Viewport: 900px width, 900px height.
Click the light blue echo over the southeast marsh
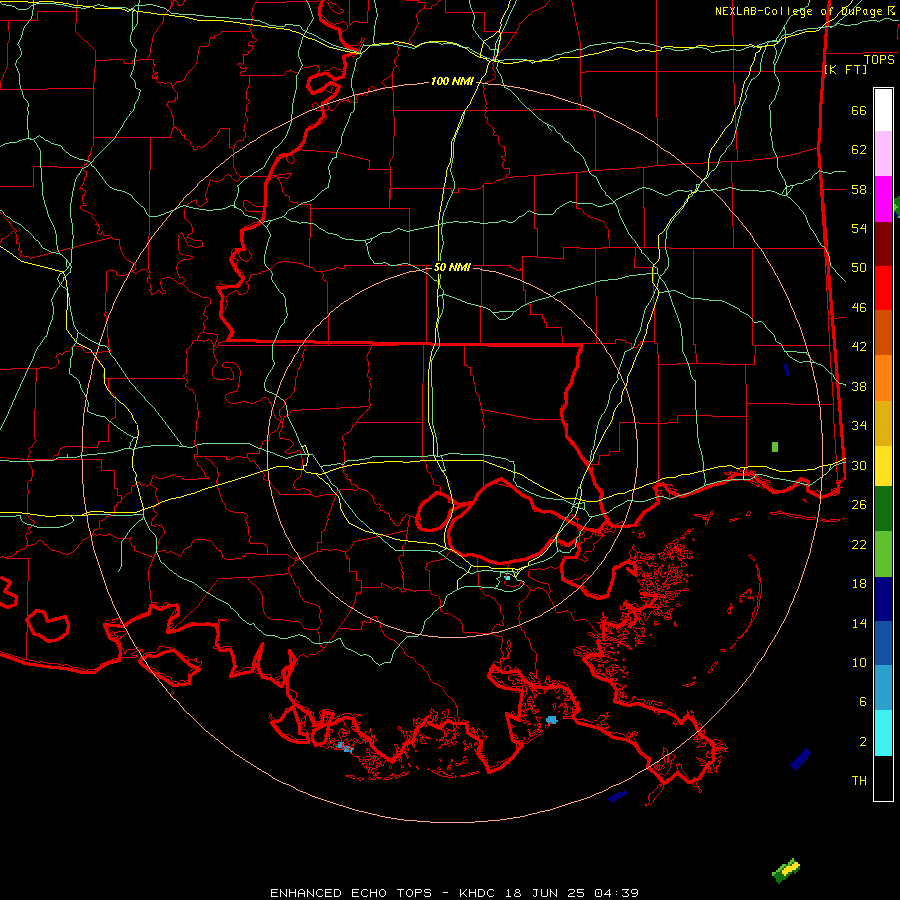(x=552, y=720)
